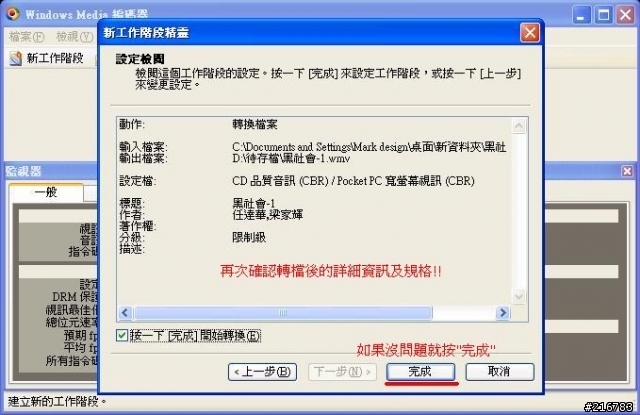Toggle 按一下[完成]開始轉換 checkbox
Screen dimensions: 640x415
pyautogui.click(x=122, y=335)
